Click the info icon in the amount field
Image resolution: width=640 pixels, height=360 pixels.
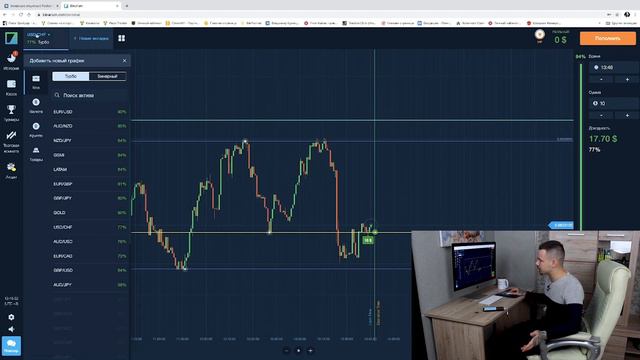(595, 103)
